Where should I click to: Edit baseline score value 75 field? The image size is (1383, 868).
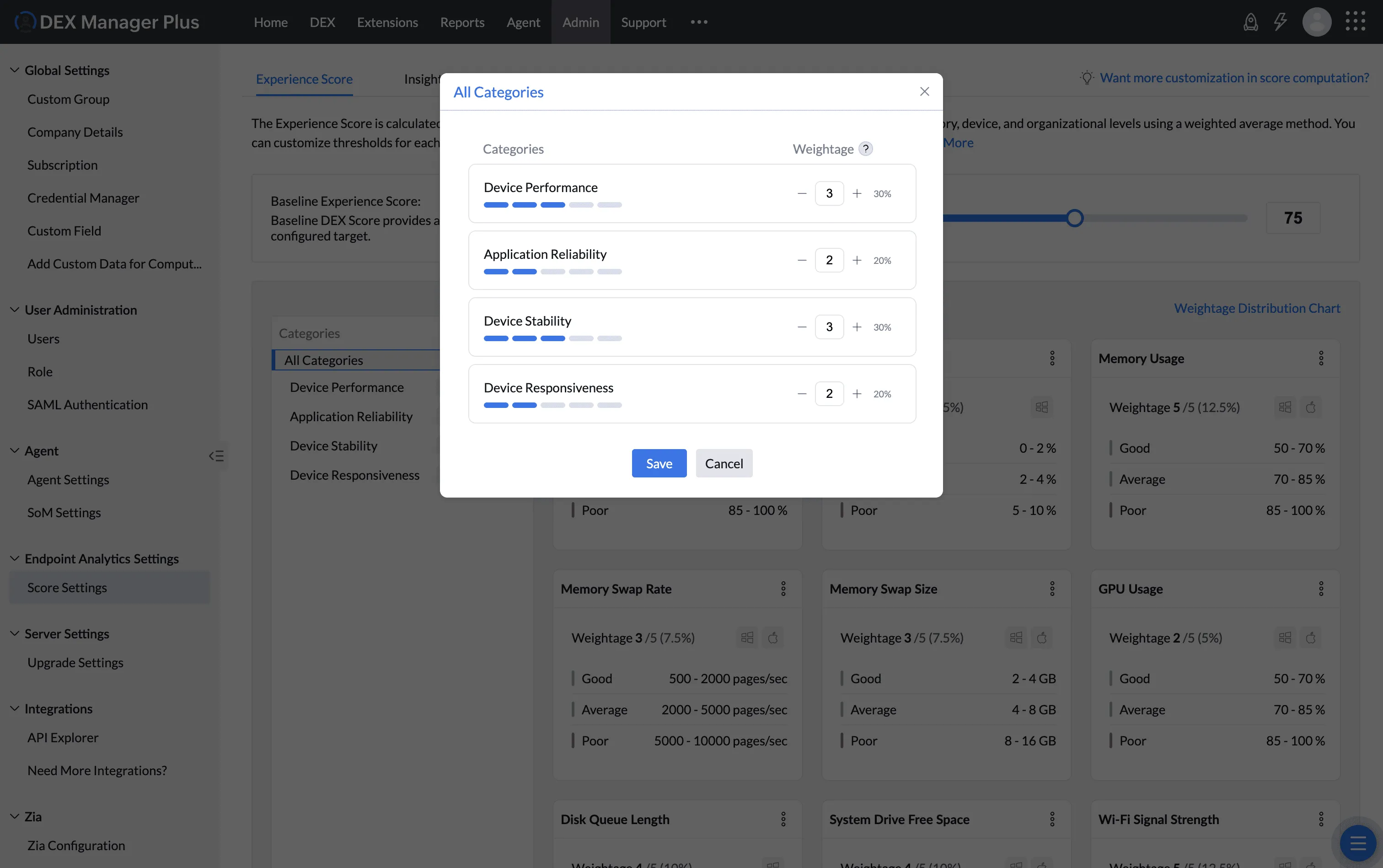click(x=1292, y=218)
